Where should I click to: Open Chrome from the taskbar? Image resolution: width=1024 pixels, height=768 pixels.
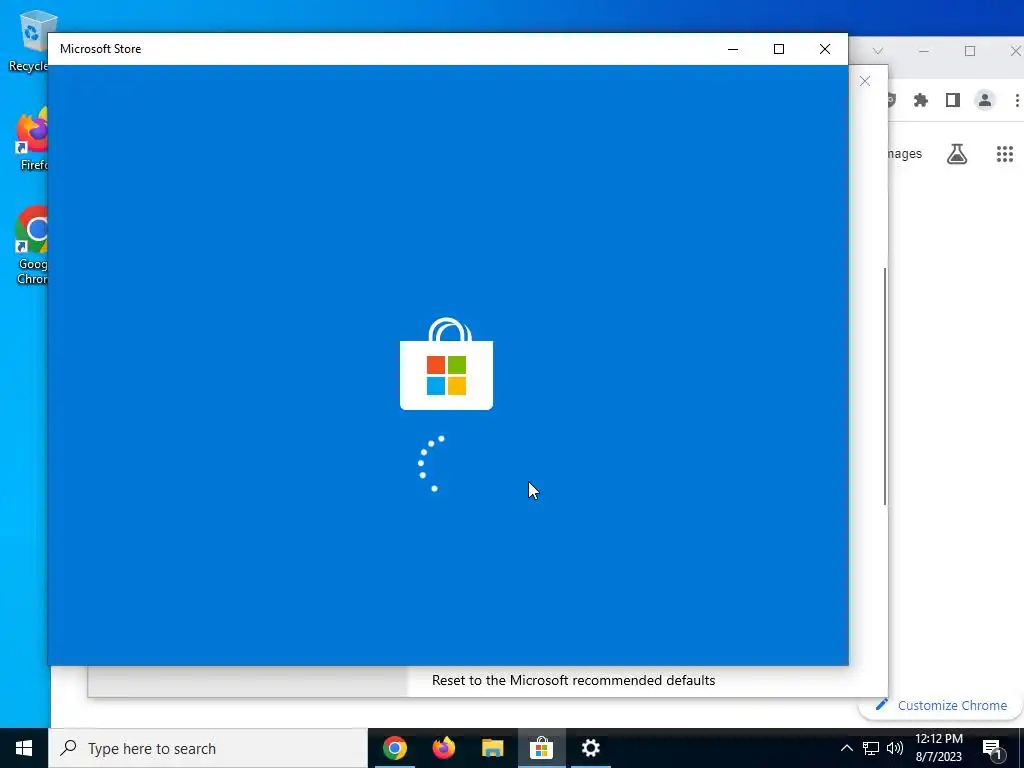[x=394, y=748]
